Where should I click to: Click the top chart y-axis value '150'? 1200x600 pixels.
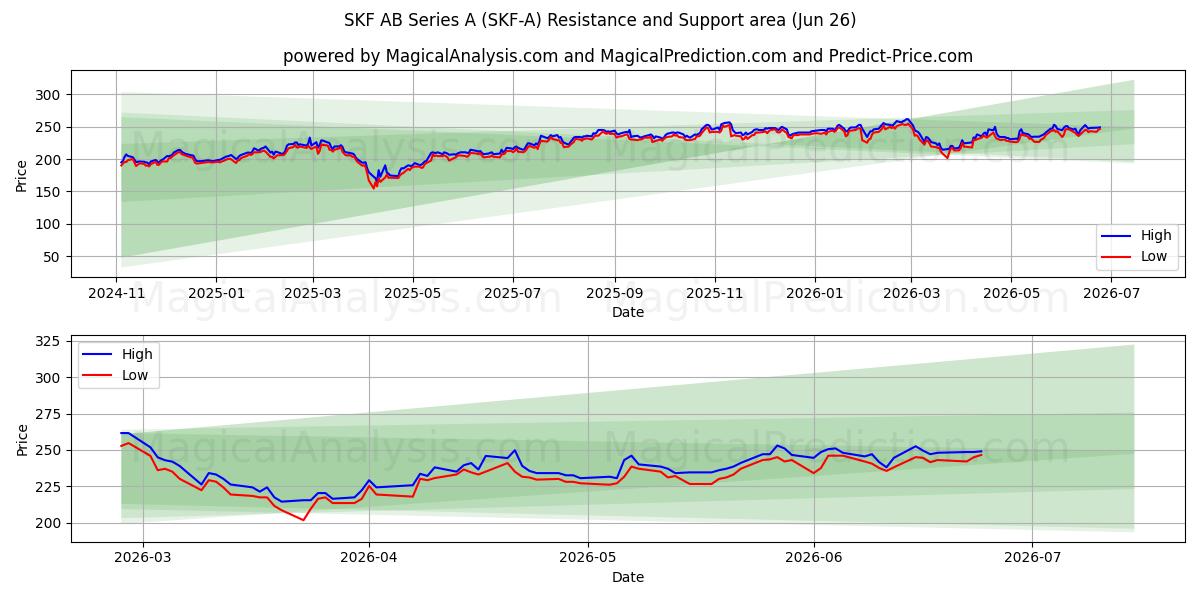pyautogui.click(x=50, y=192)
